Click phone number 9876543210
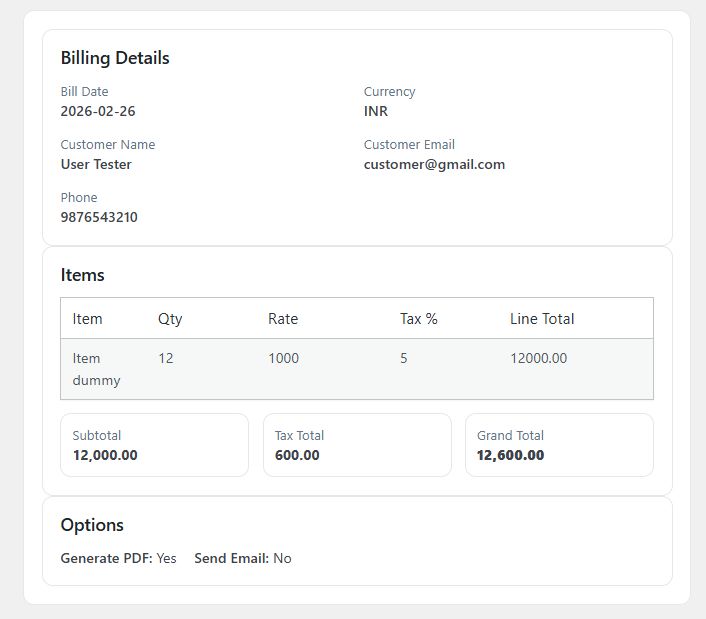Screen dimensions: 706x619 tap(99, 217)
